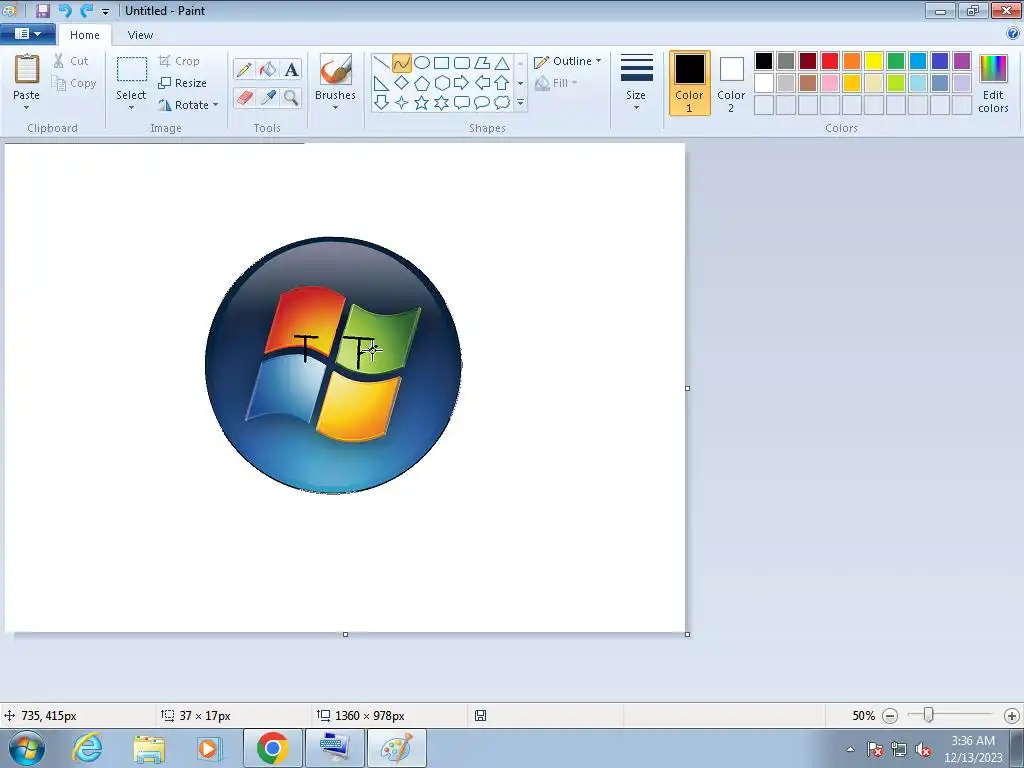The image size is (1024, 768).
Task: Open Paint Help icon
Action: pyautogui.click(x=1013, y=34)
